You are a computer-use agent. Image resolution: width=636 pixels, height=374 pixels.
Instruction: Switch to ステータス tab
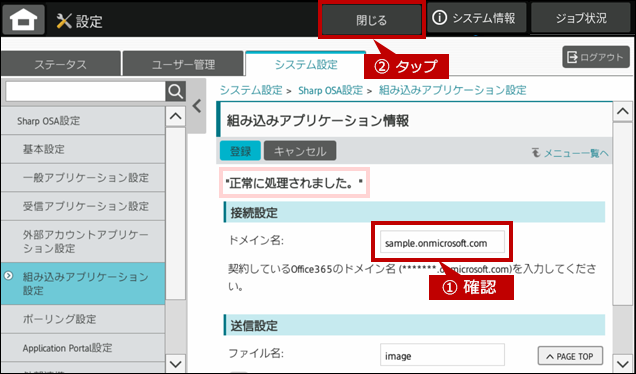[60, 64]
